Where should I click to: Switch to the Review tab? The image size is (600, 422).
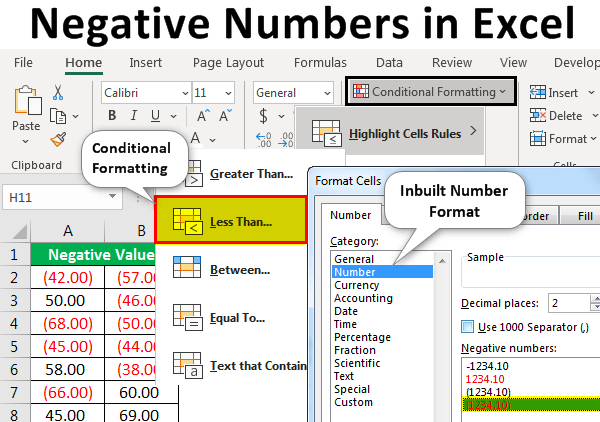point(452,63)
